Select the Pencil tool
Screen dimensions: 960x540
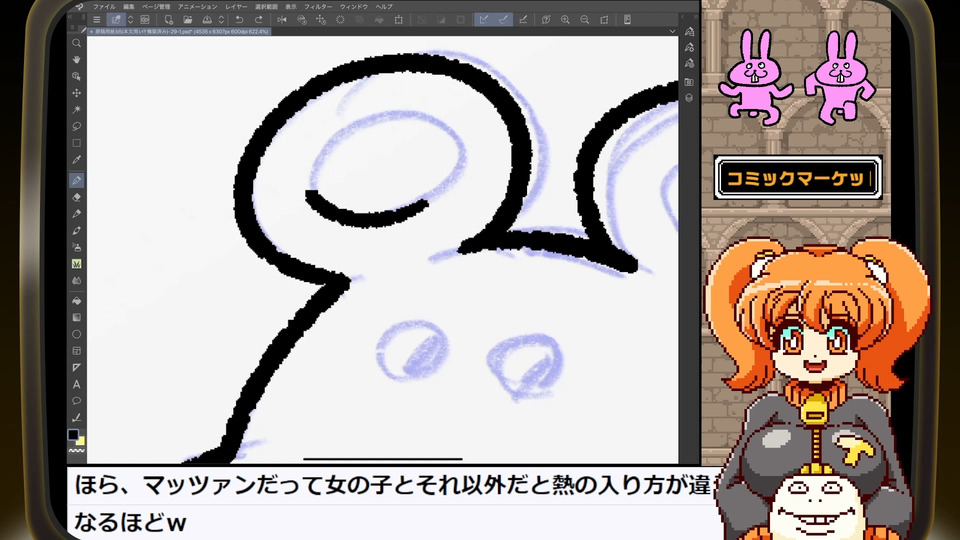point(77,214)
